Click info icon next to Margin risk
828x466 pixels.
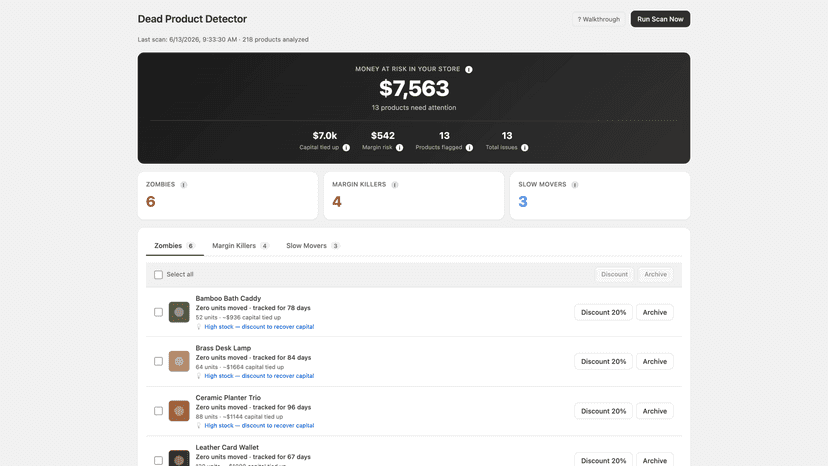click(399, 148)
